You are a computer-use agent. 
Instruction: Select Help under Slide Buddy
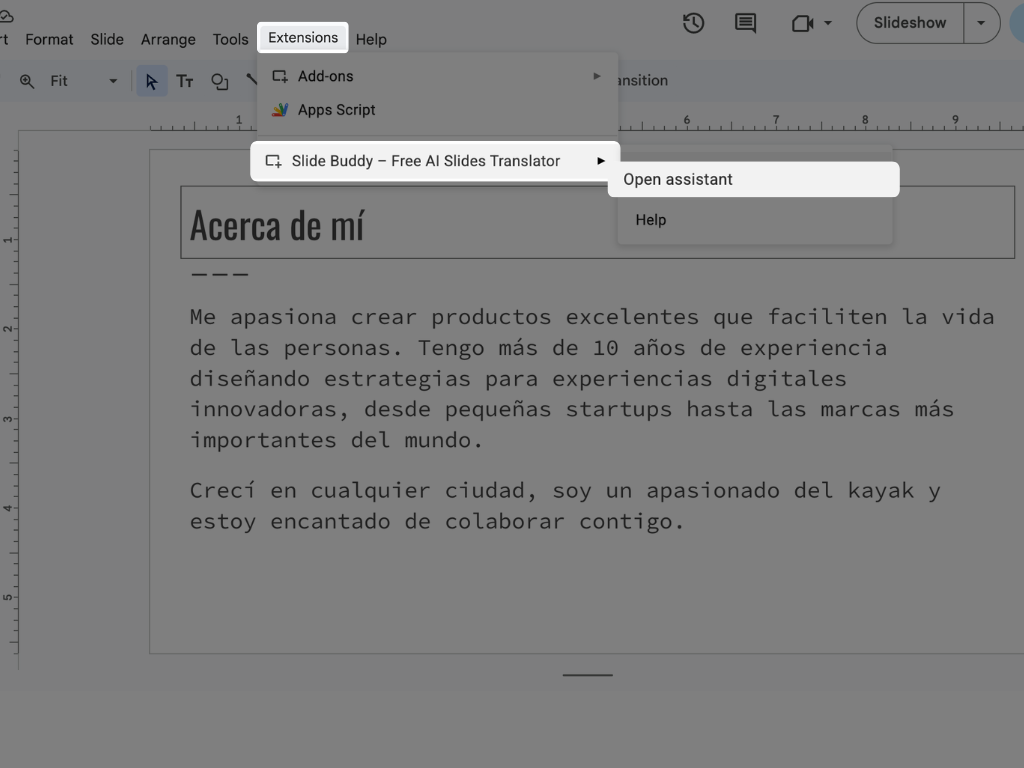[650, 219]
